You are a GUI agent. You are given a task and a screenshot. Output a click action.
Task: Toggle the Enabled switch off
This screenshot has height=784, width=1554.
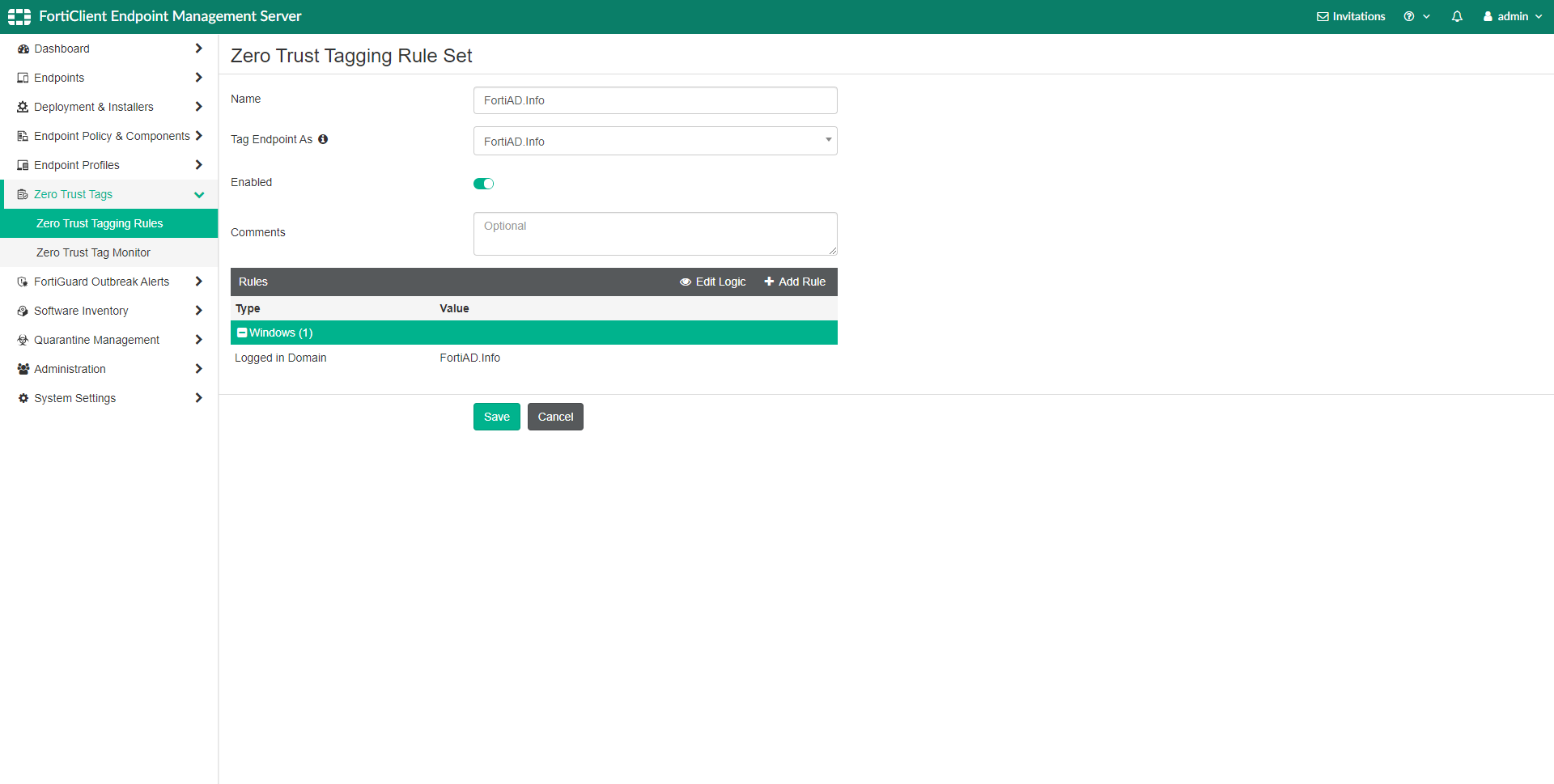click(x=483, y=184)
